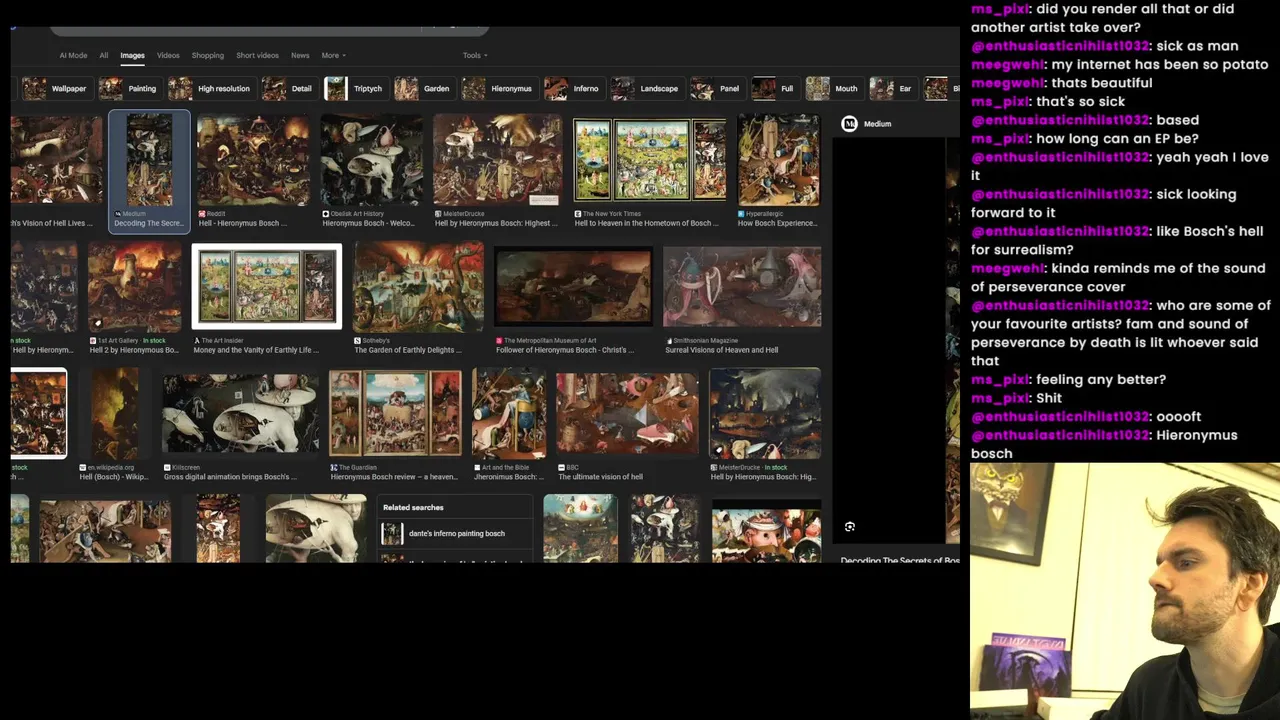Open the Killscreen digital animation thumbnail
Screen dimensions: 1280x720
pyautogui.click(x=240, y=413)
